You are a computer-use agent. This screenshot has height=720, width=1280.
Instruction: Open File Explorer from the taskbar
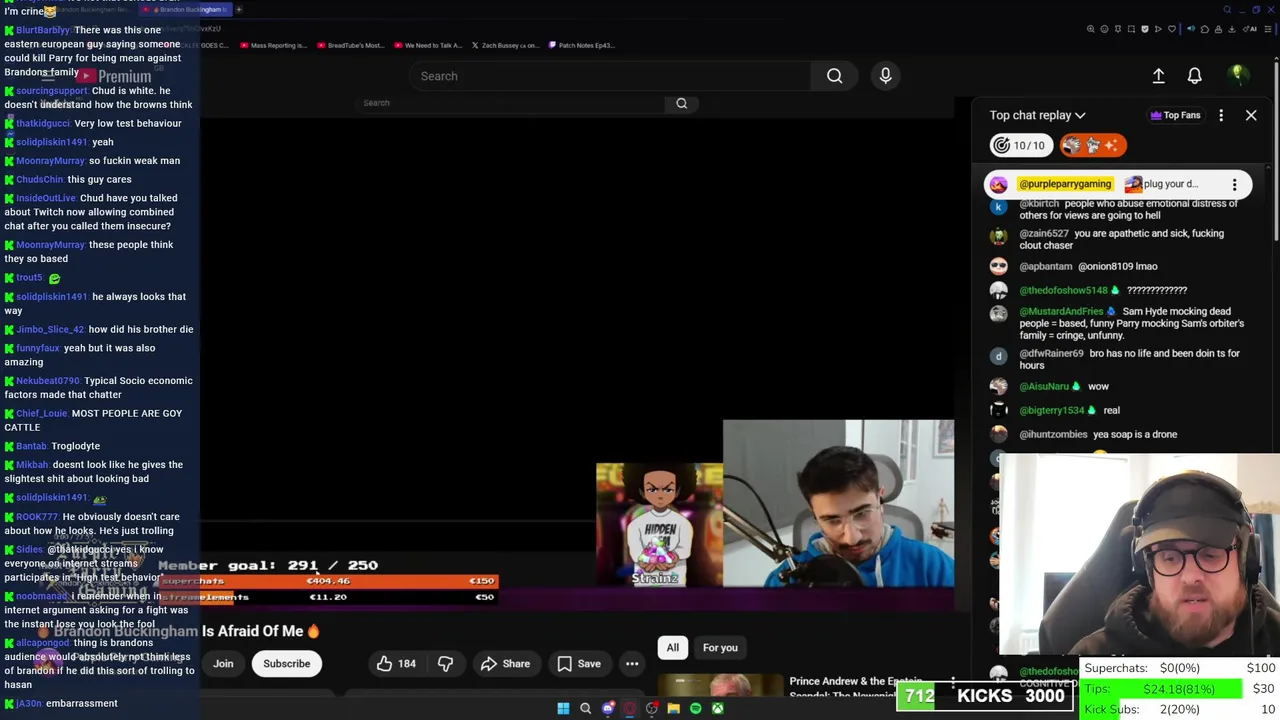[673, 709]
